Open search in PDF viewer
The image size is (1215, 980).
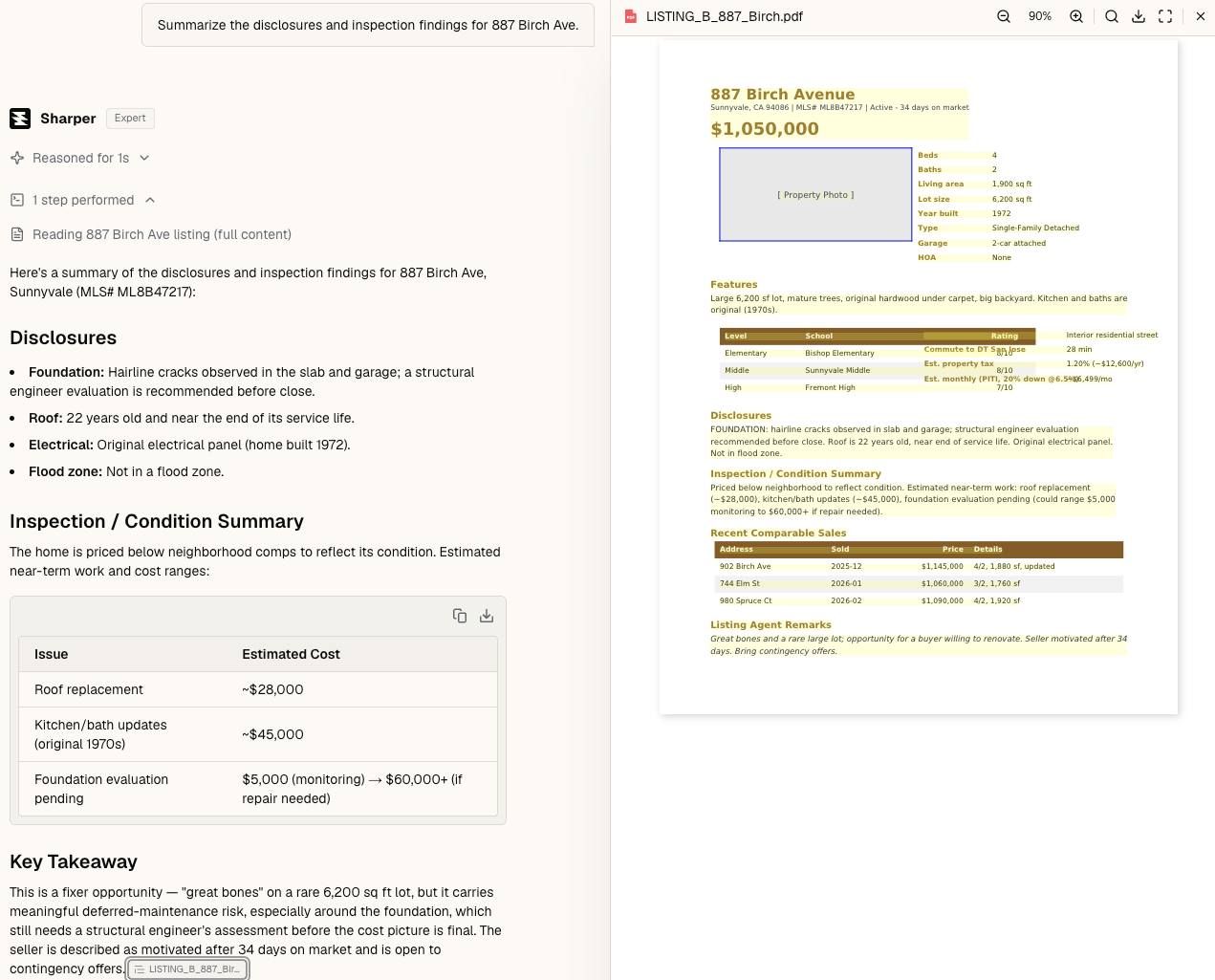pyautogui.click(x=1112, y=16)
